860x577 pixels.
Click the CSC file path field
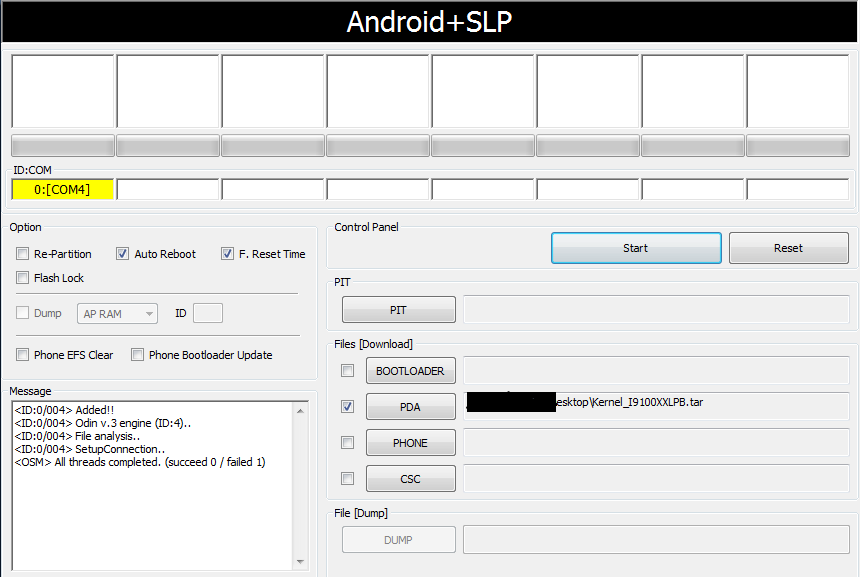pos(657,478)
